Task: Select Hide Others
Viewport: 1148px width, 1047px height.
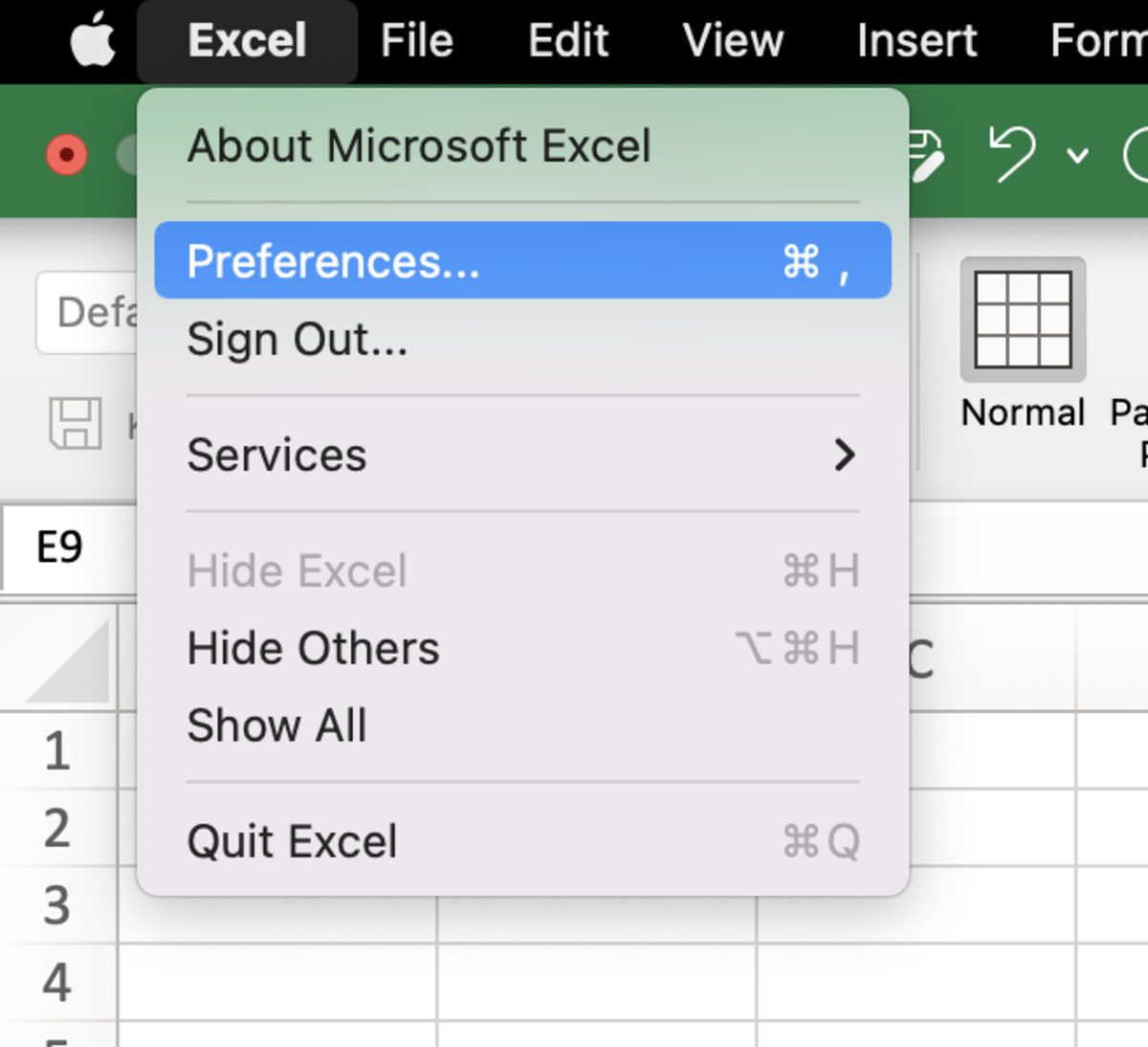Action: point(313,648)
